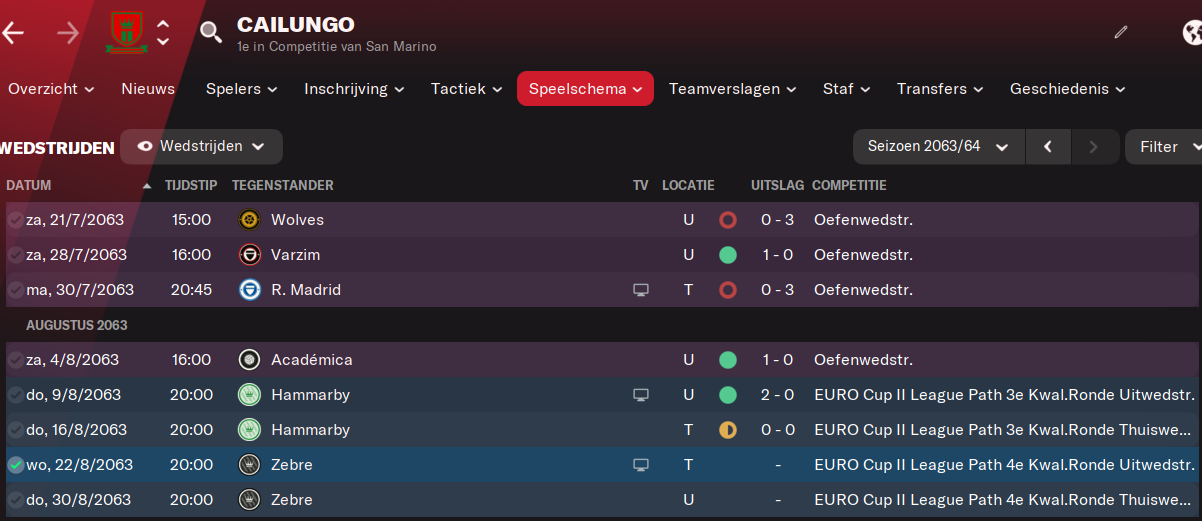Toggle the checkmark on Wolves 21/7/2063 match
1202x521 pixels.
tap(15, 220)
